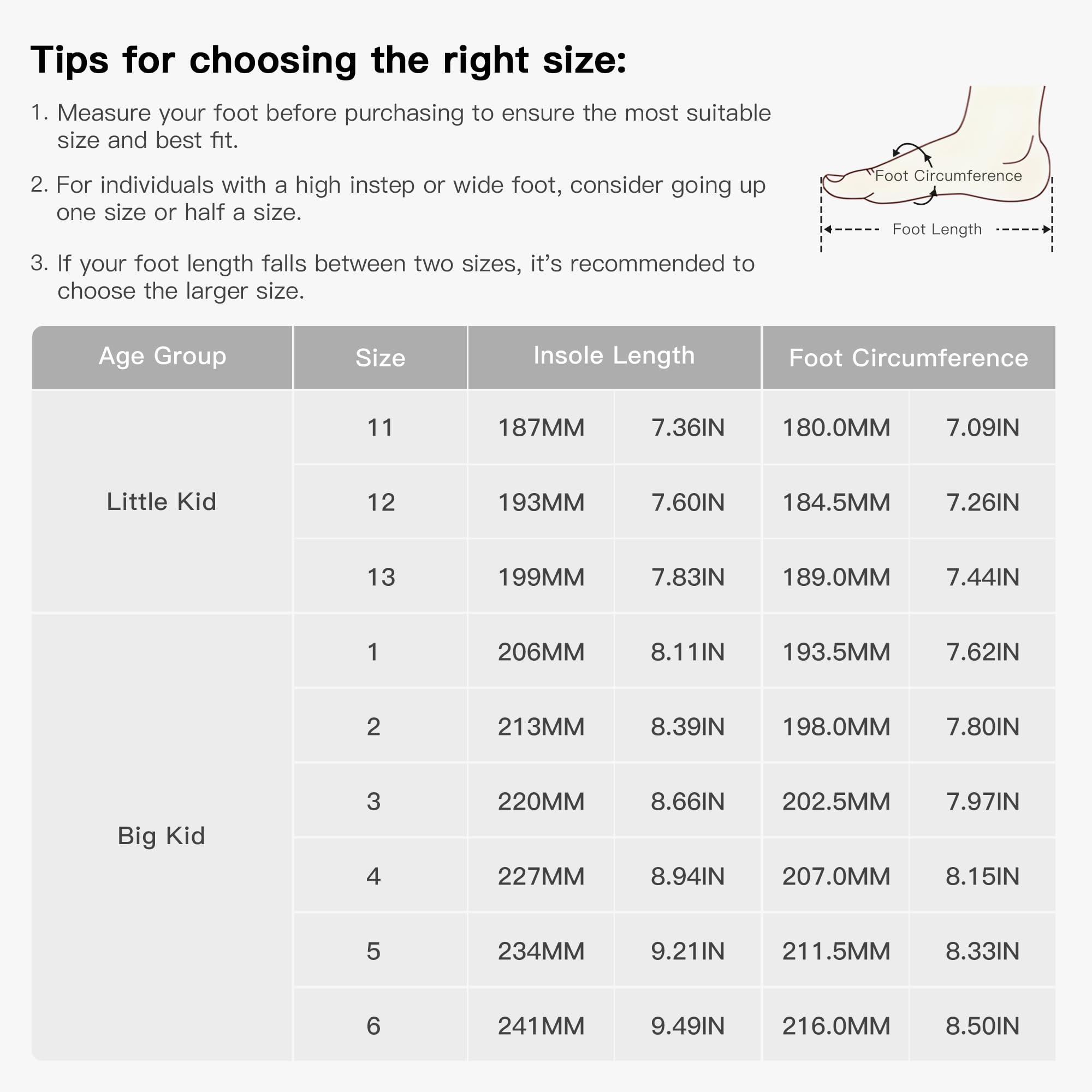1092x1092 pixels.
Task: Select the 8.50IN circumference cell
Action: (x=982, y=1026)
